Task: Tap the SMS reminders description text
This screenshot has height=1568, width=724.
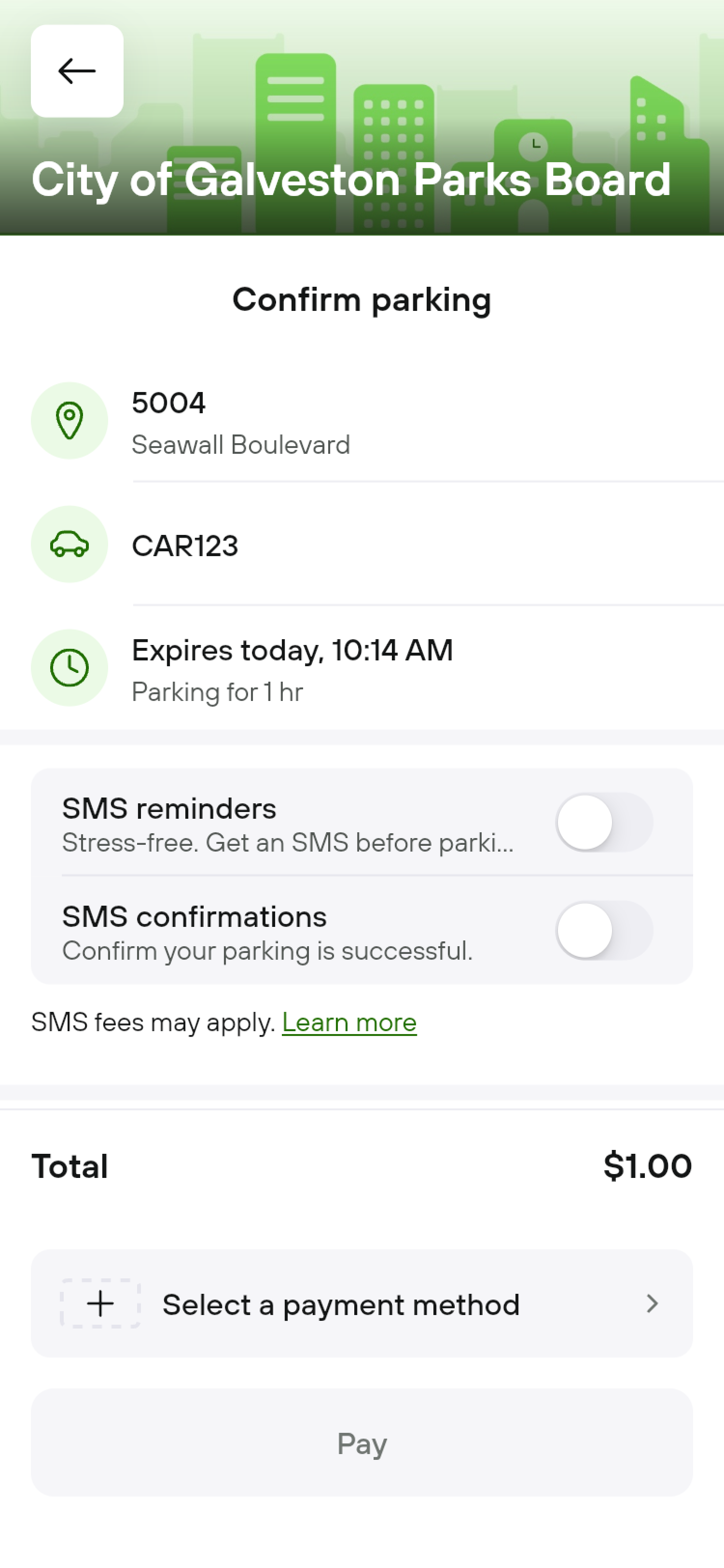Action: [288, 843]
